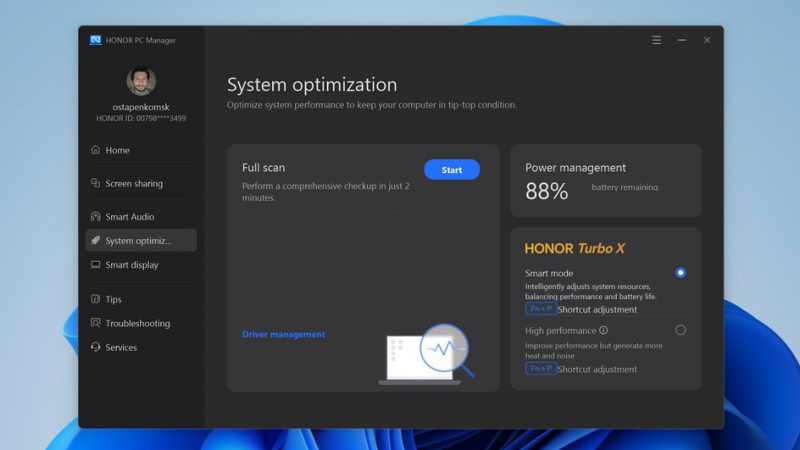Click the Screen sharing icon
This screenshot has width=800, height=450.
95,183
